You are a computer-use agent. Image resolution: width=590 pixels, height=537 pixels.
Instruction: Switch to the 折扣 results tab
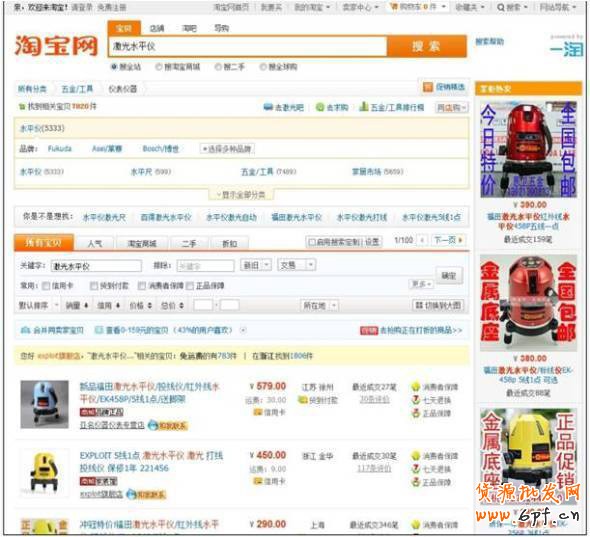(230, 244)
